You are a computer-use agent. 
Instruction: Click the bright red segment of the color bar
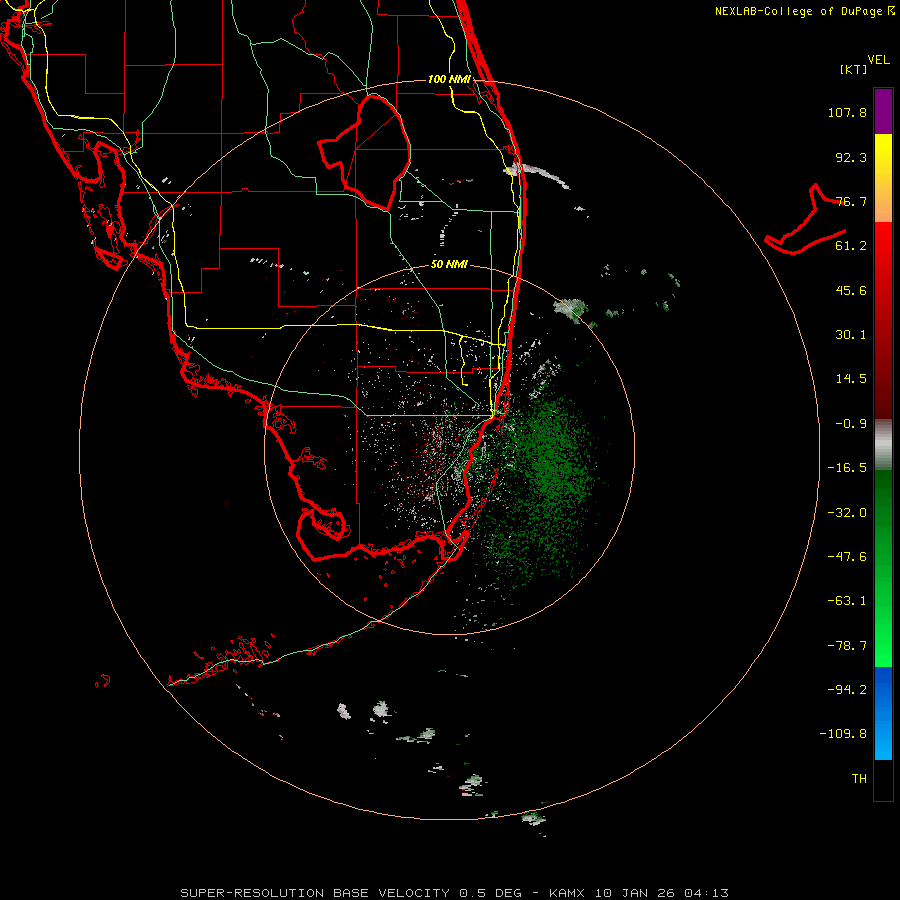[x=883, y=247]
